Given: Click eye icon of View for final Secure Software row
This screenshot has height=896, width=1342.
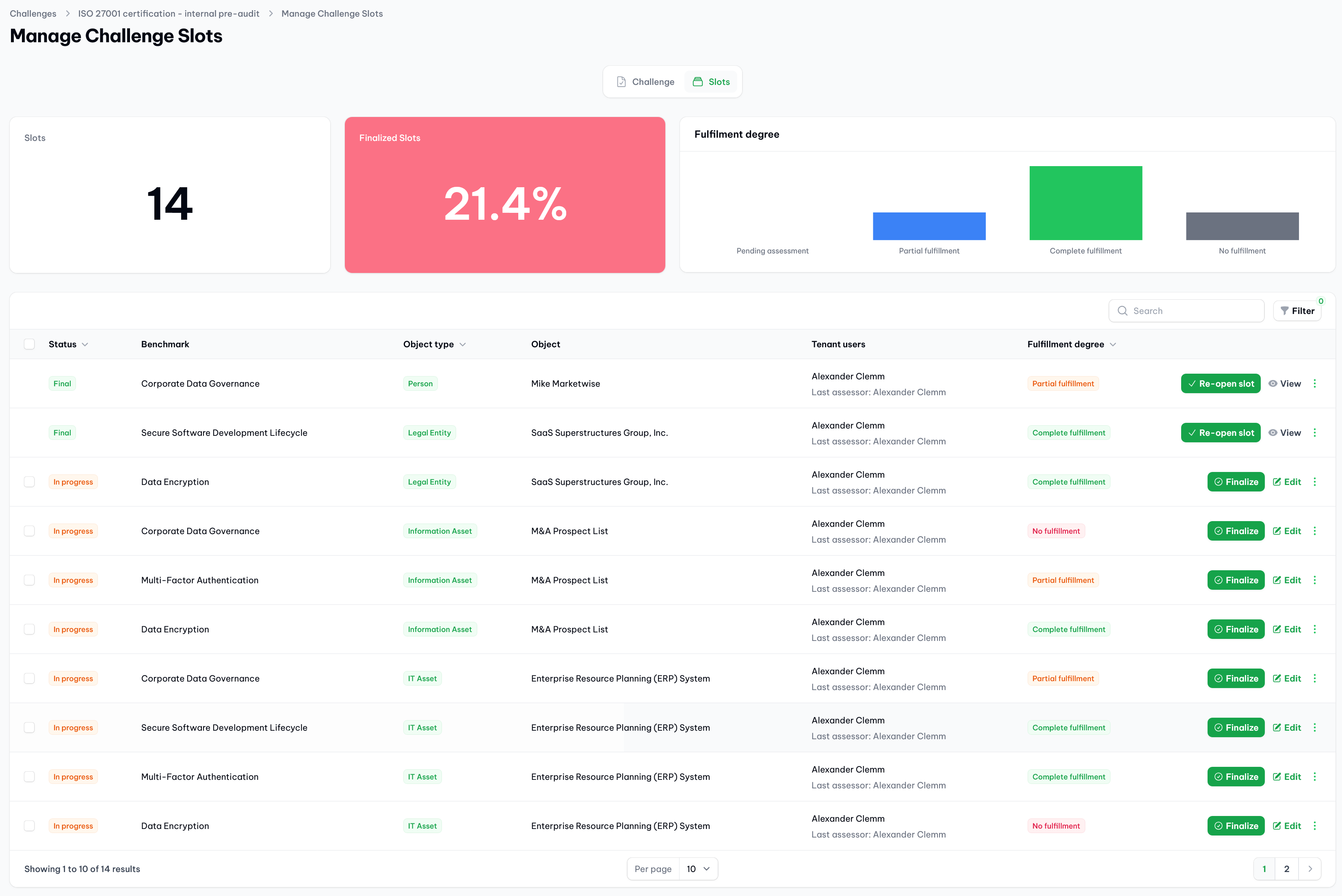Looking at the screenshot, I should (1273, 433).
